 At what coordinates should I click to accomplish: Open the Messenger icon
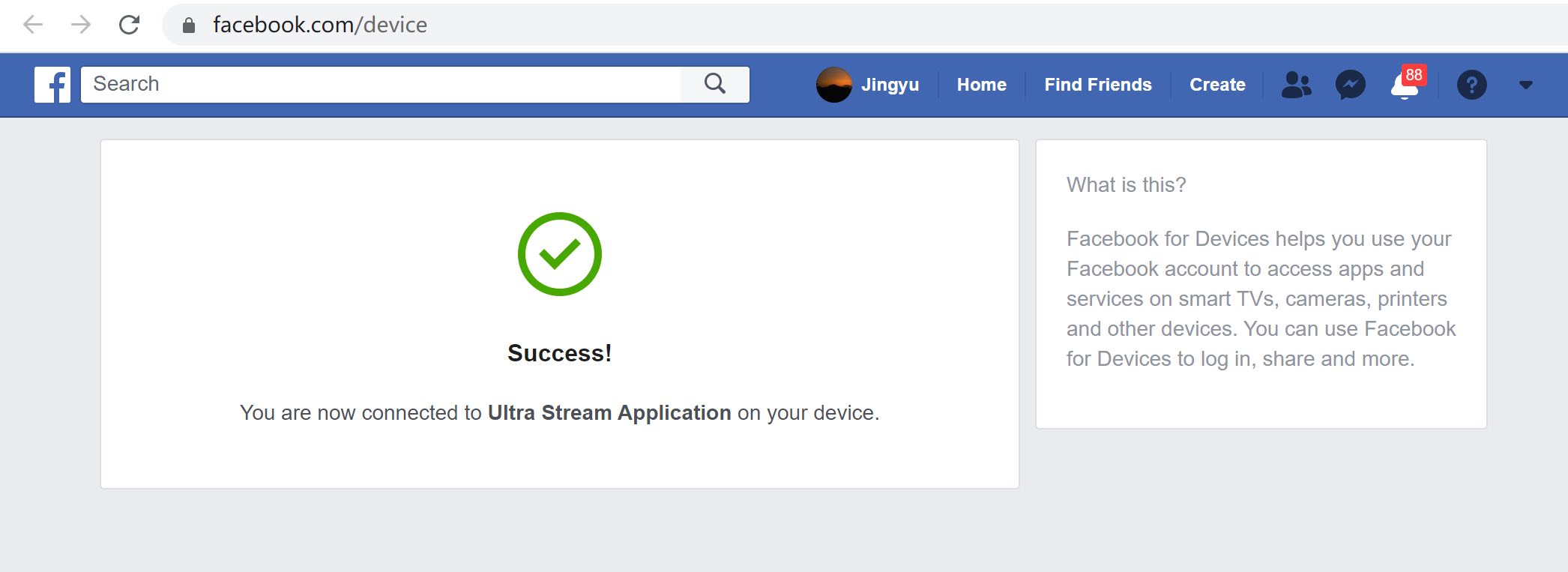(x=1350, y=85)
